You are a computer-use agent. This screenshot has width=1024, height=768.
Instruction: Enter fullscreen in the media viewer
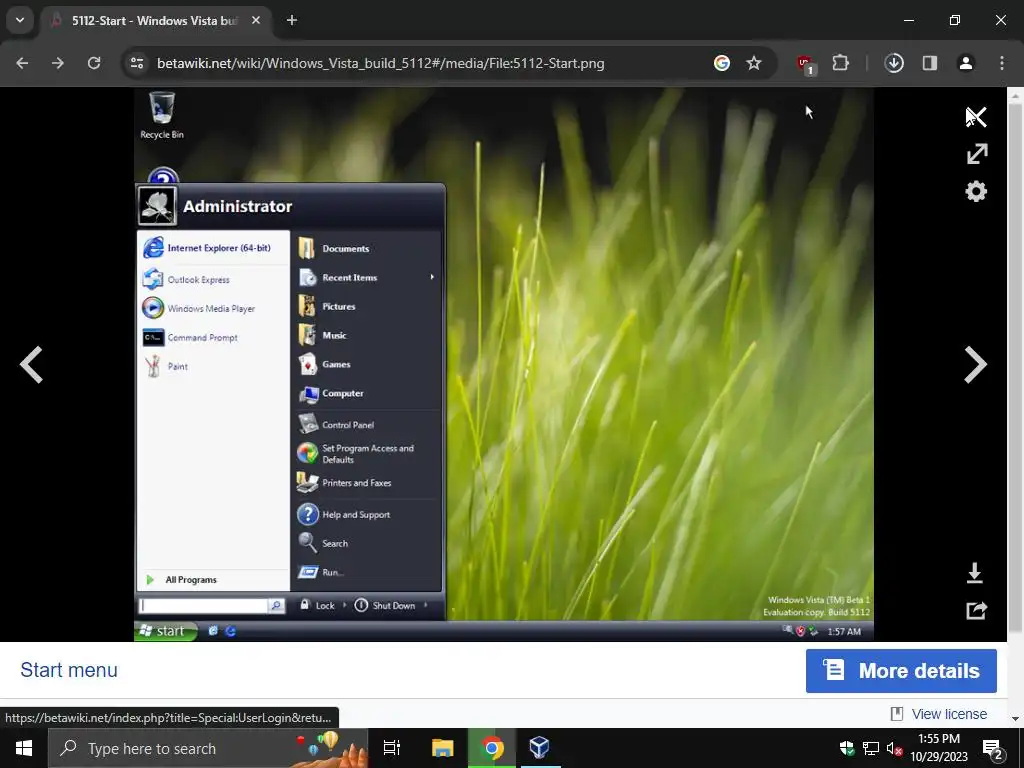pyautogui.click(x=977, y=154)
